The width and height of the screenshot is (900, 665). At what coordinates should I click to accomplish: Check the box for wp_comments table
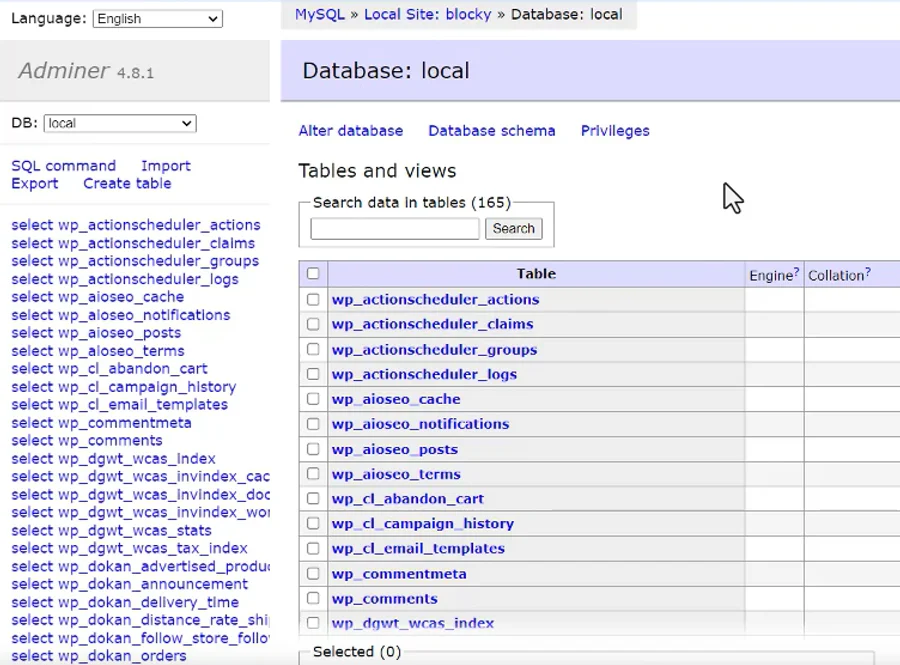313,598
